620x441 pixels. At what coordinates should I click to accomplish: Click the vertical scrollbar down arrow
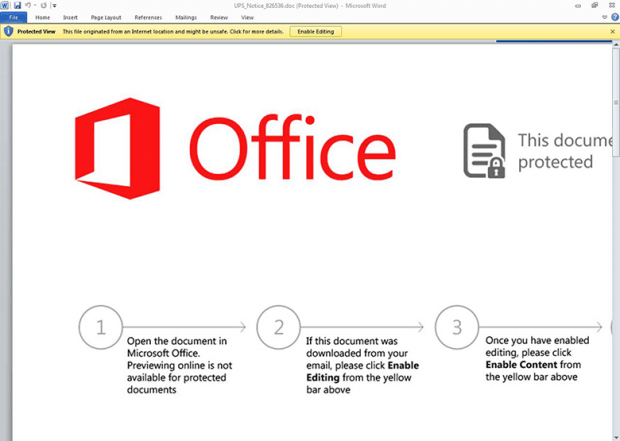pos(616,437)
